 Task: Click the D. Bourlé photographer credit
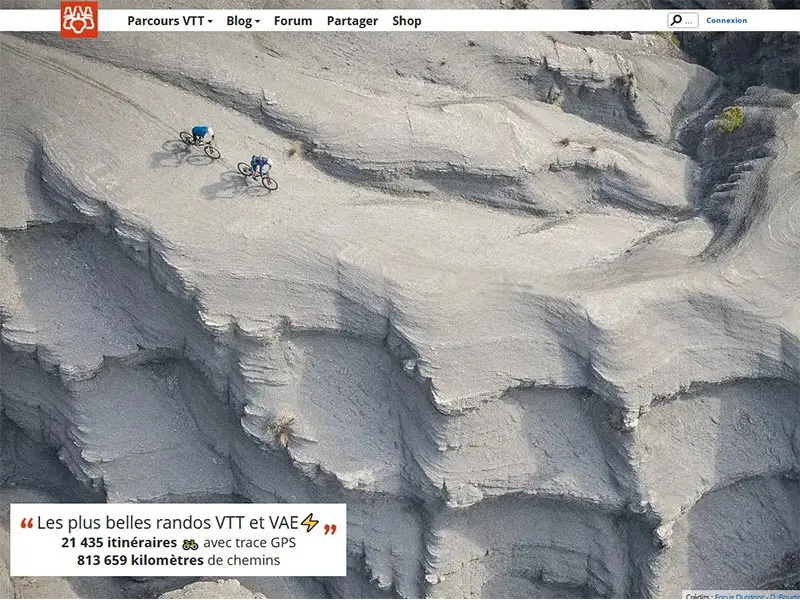(783, 596)
